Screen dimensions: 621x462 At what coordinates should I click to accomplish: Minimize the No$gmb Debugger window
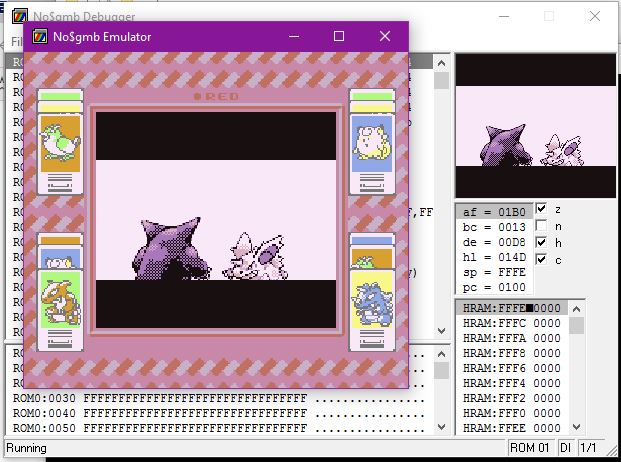point(504,16)
